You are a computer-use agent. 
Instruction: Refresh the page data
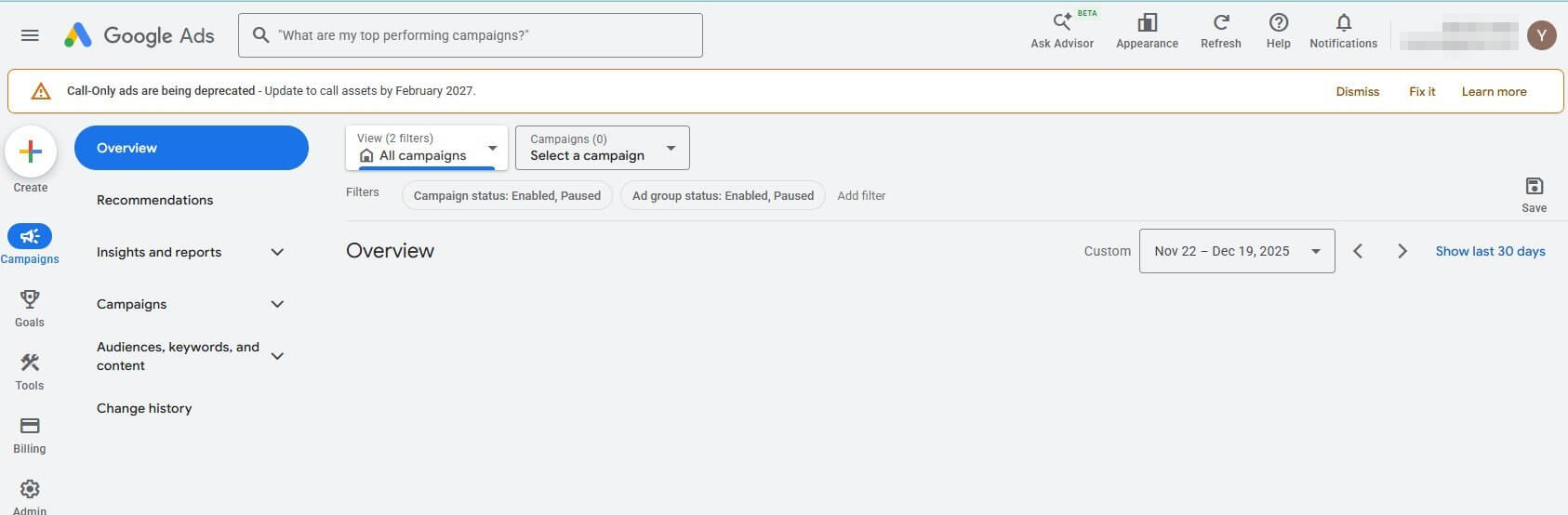(1221, 31)
